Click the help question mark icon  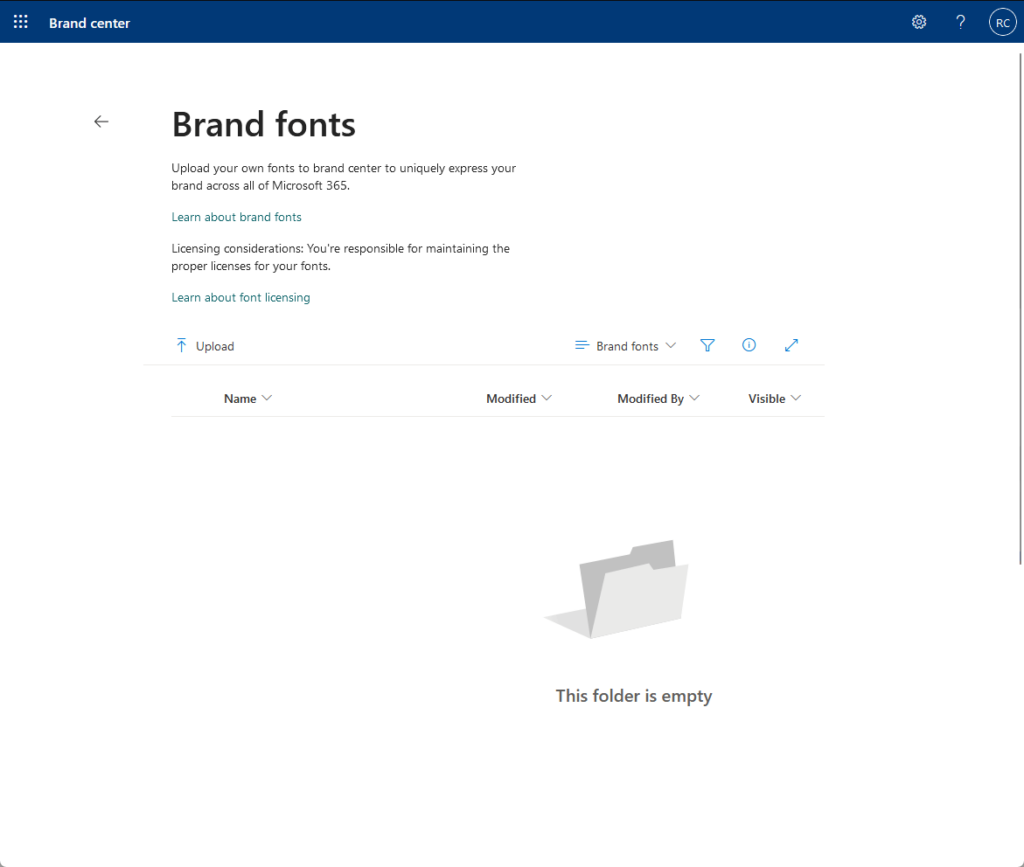[x=960, y=22]
